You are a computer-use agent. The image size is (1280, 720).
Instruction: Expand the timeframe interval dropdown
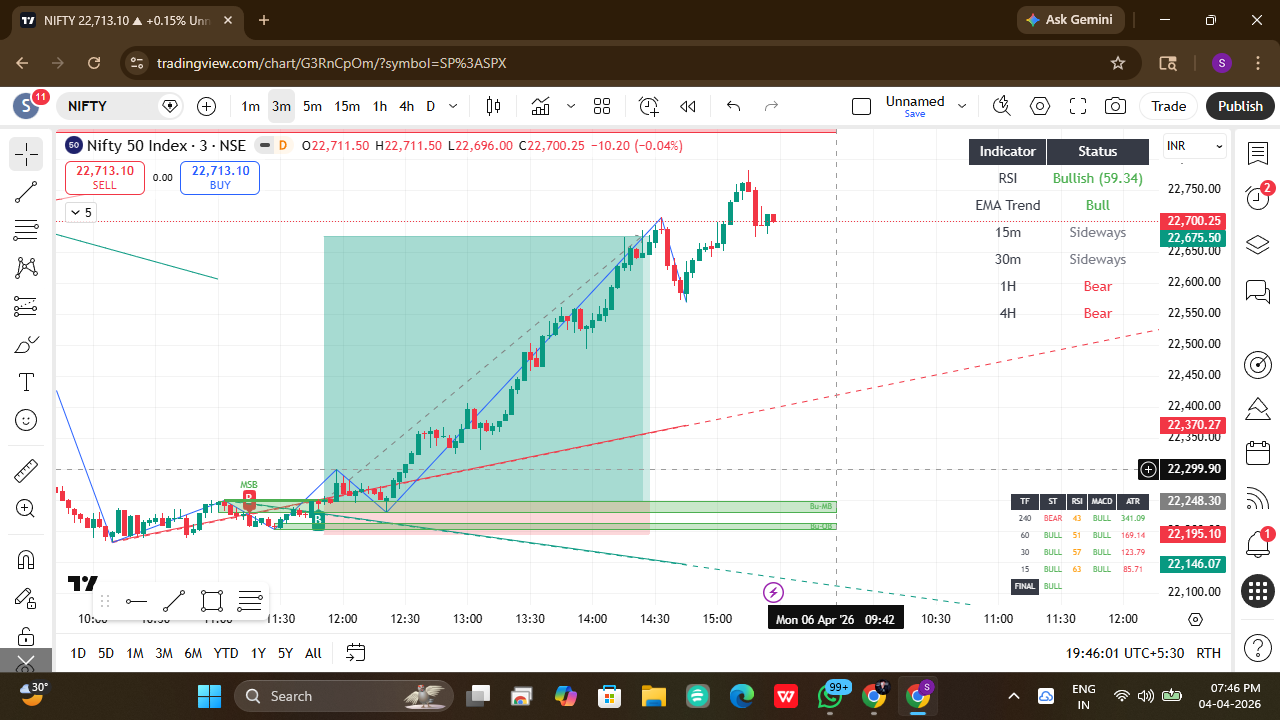(x=454, y=106)
